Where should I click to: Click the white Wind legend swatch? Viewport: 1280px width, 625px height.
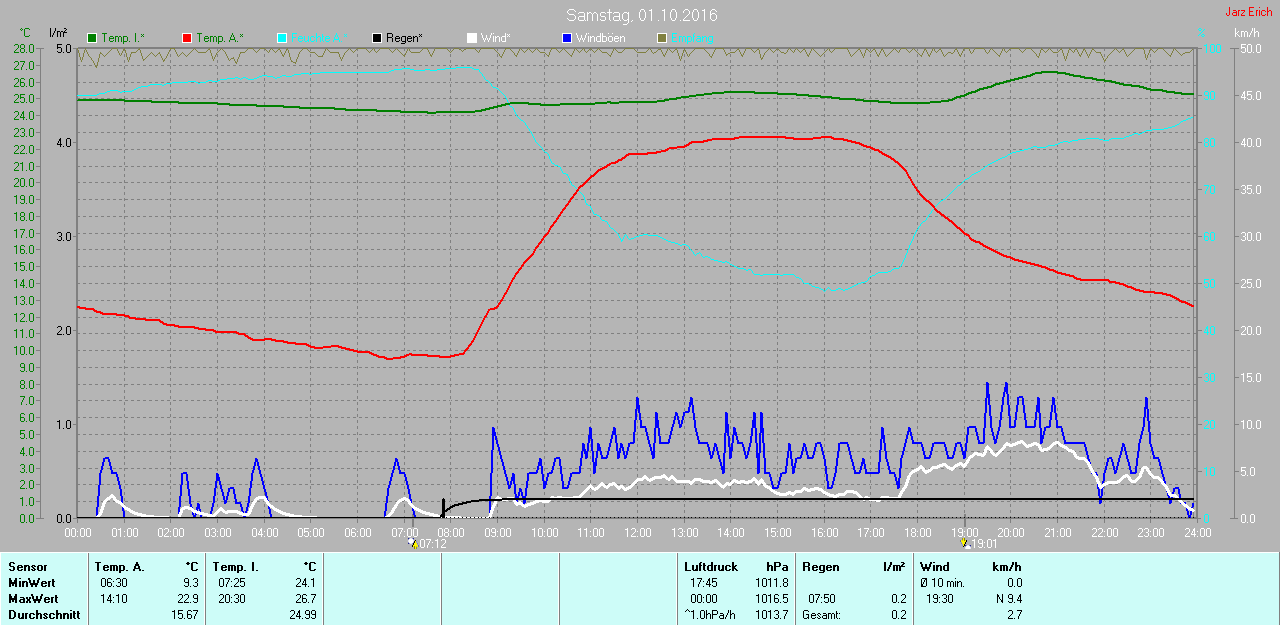tap(472, 38)
